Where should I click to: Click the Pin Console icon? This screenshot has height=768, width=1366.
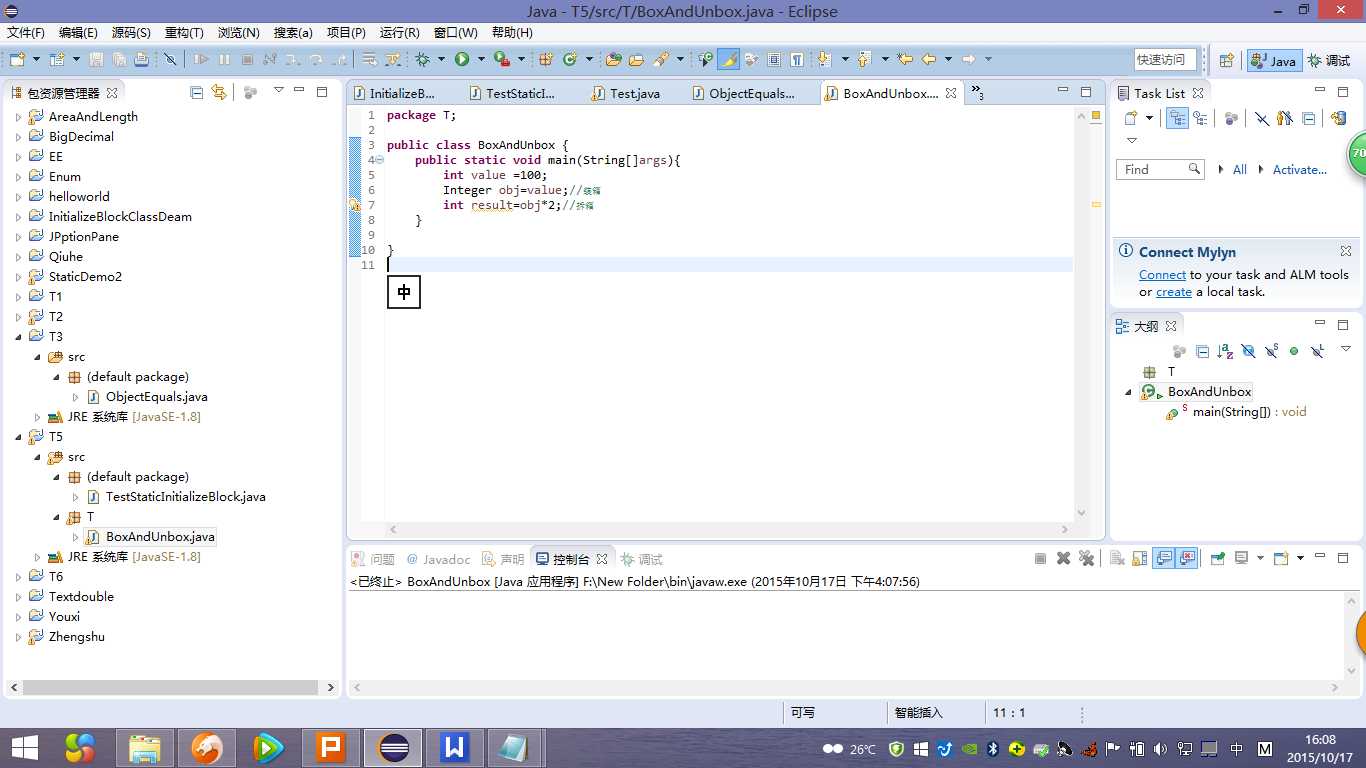click(1218, 559)
